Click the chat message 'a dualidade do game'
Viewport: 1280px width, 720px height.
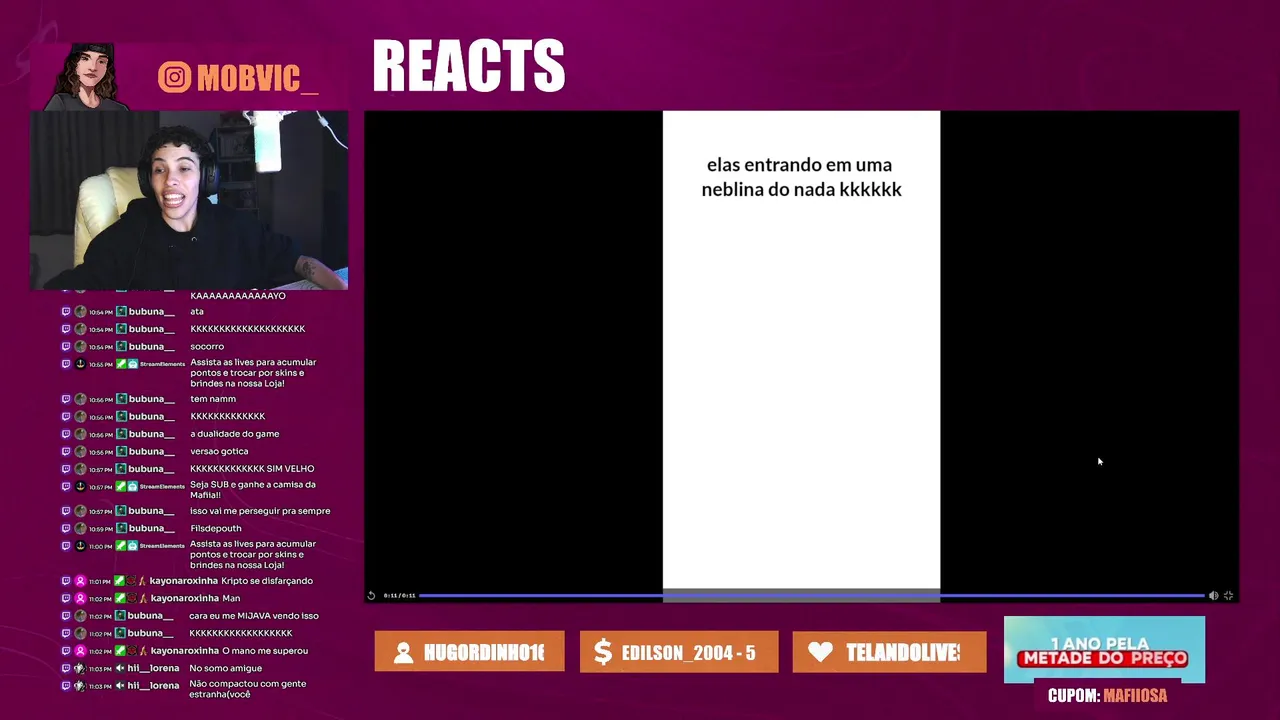click(235, 434)
